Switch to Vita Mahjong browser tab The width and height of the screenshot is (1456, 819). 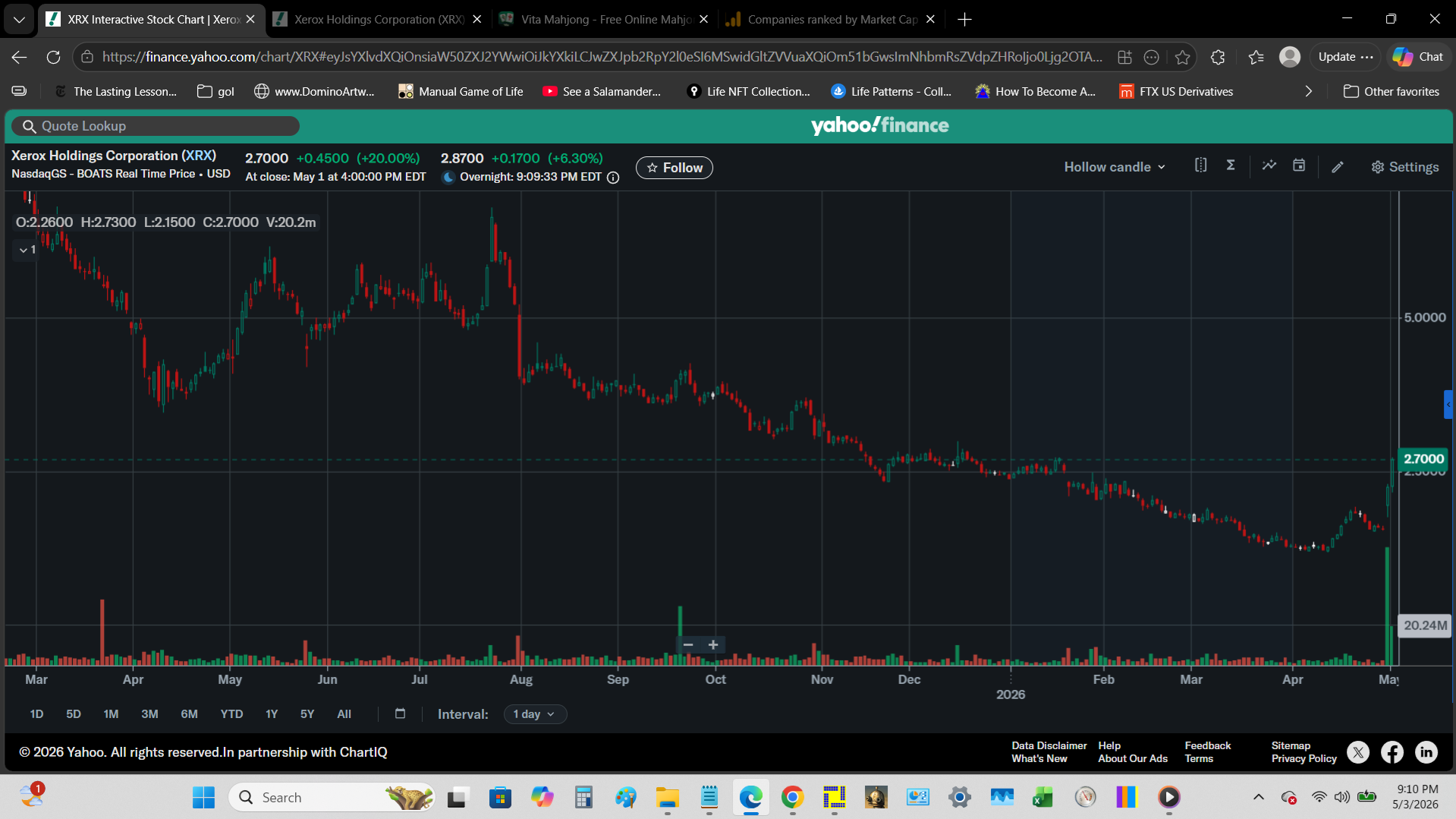[605, 20]
